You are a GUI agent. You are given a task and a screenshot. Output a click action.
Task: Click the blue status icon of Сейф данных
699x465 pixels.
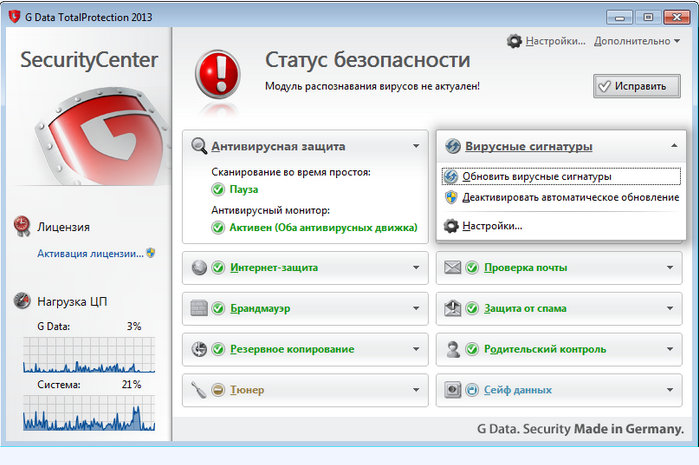[472, 390]
